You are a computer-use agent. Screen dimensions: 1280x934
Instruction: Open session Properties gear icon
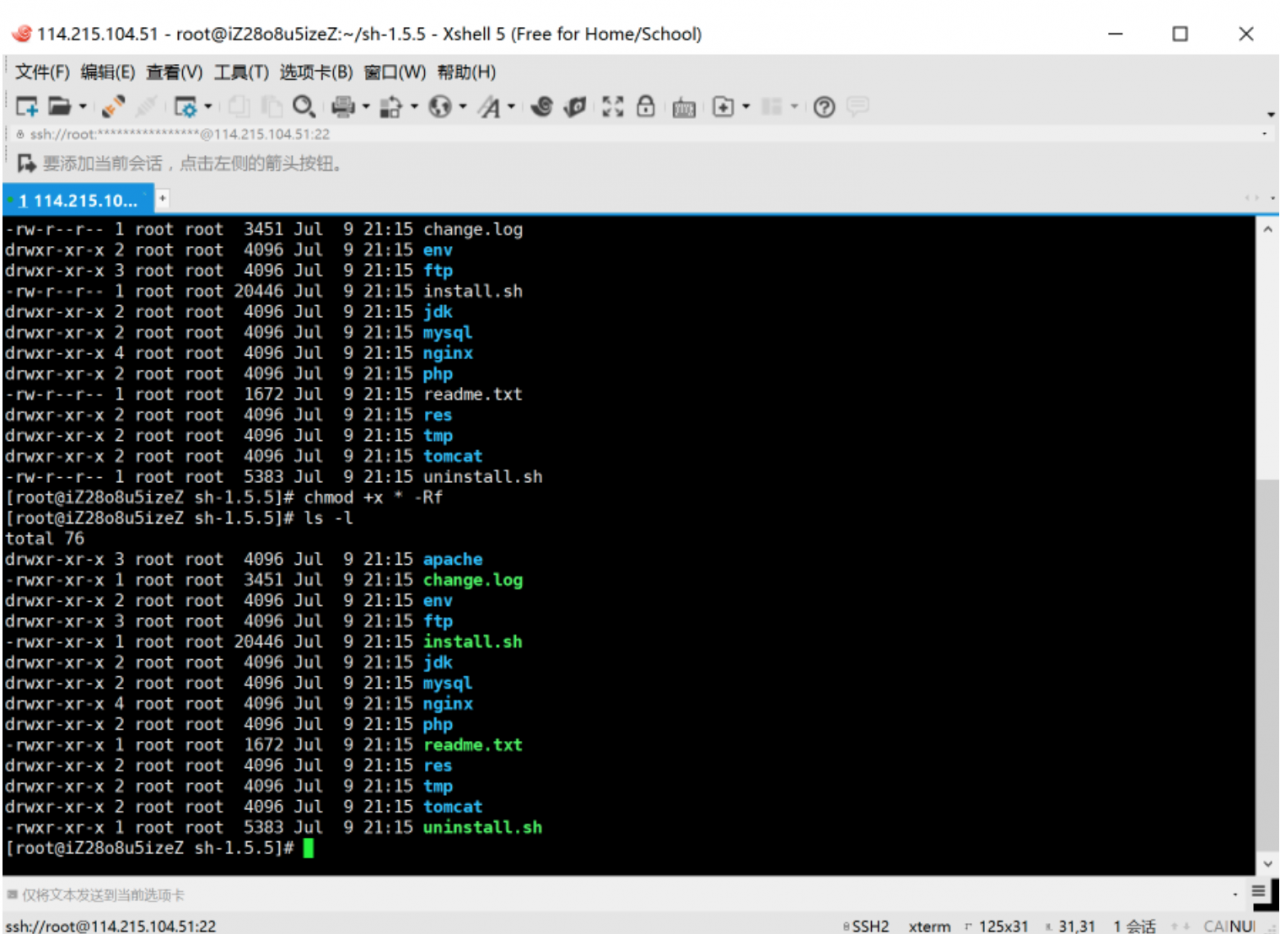point(186,106)
